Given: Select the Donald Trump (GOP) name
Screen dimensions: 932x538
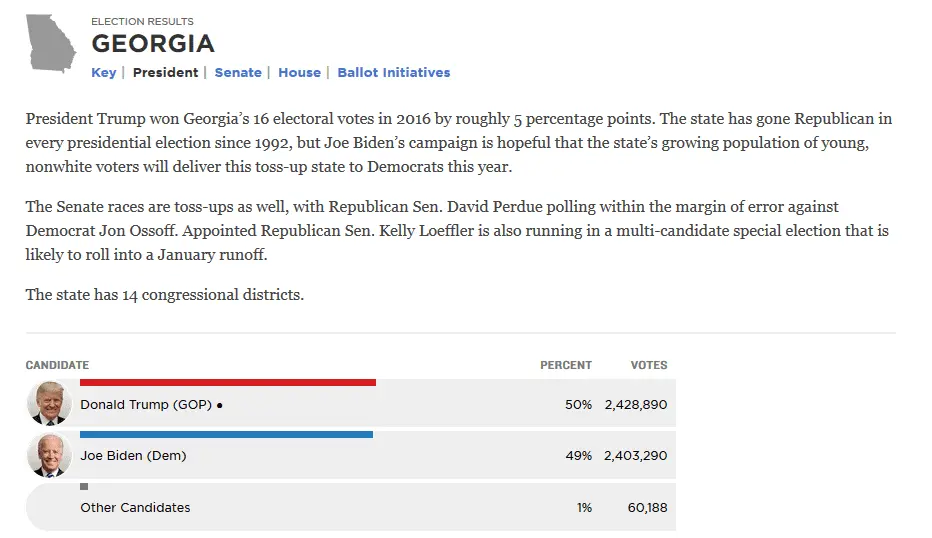Looking at the screenshot, I should click(145, 405).
